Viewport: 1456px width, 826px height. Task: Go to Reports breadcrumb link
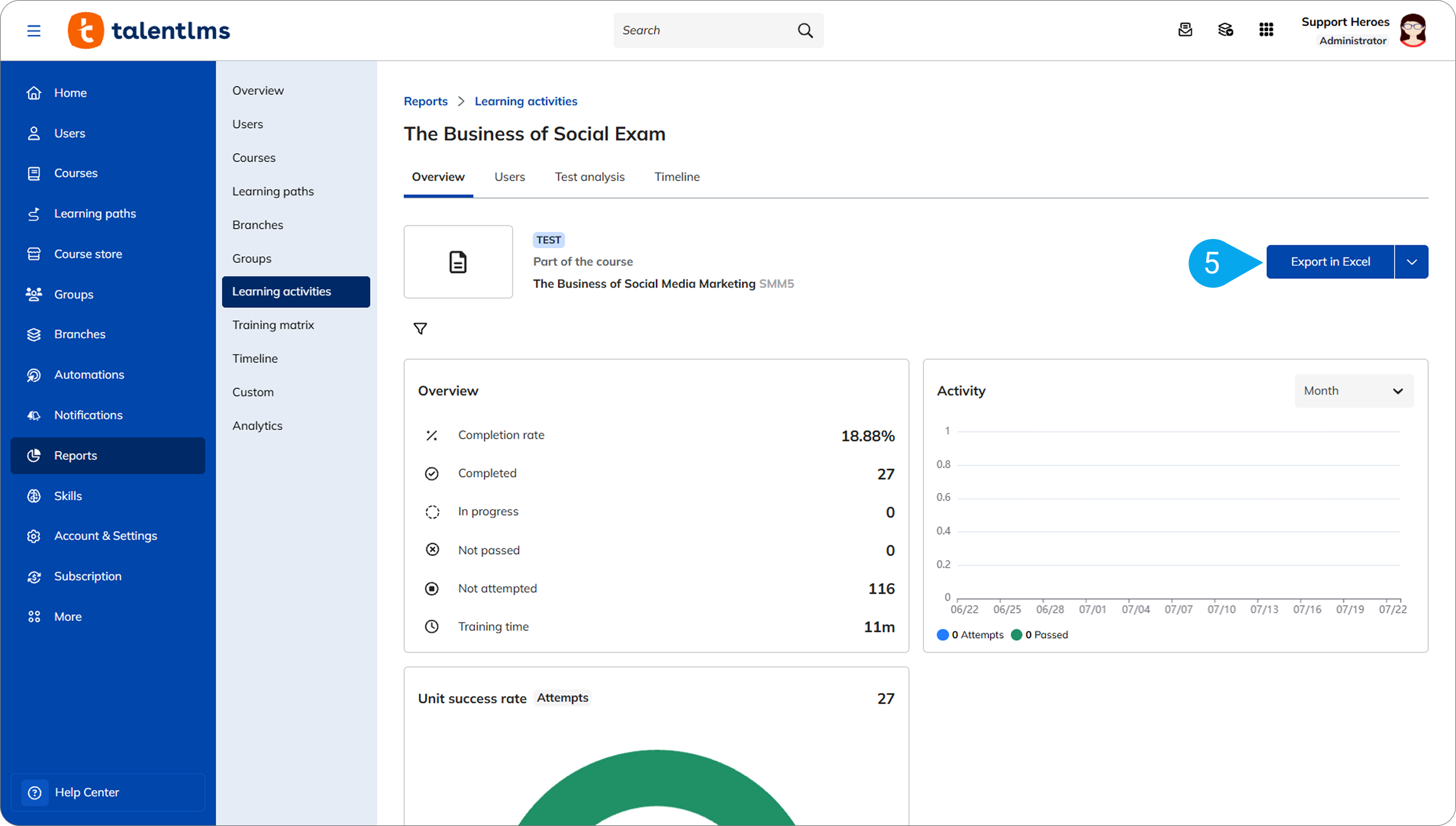pyautogui.click(x=426, y=101)
